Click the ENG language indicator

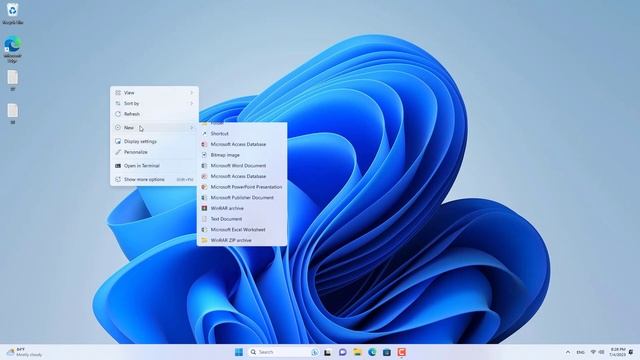[x=580, y=352]
